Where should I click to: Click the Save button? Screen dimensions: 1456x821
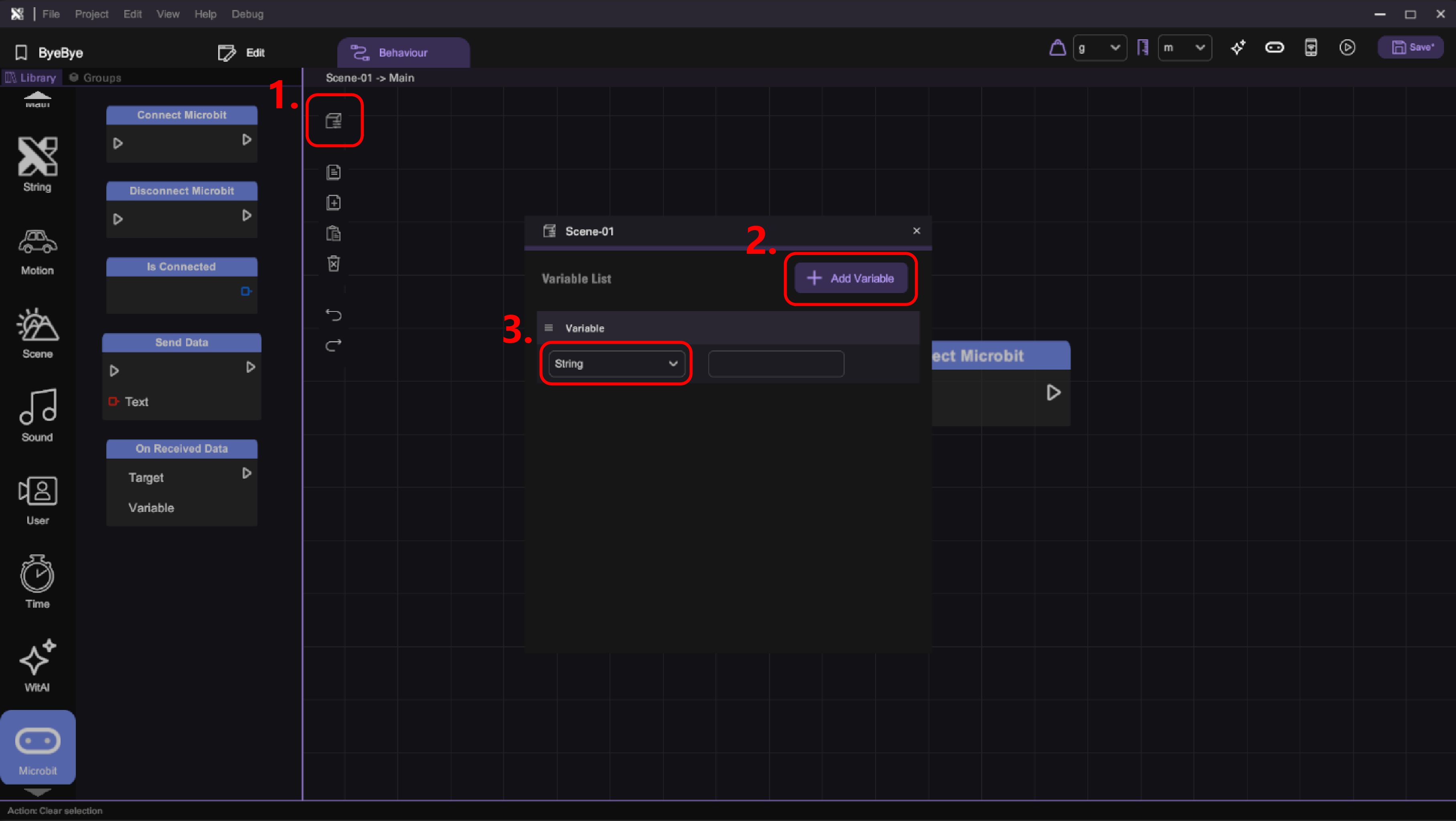tap(1411, 47)
